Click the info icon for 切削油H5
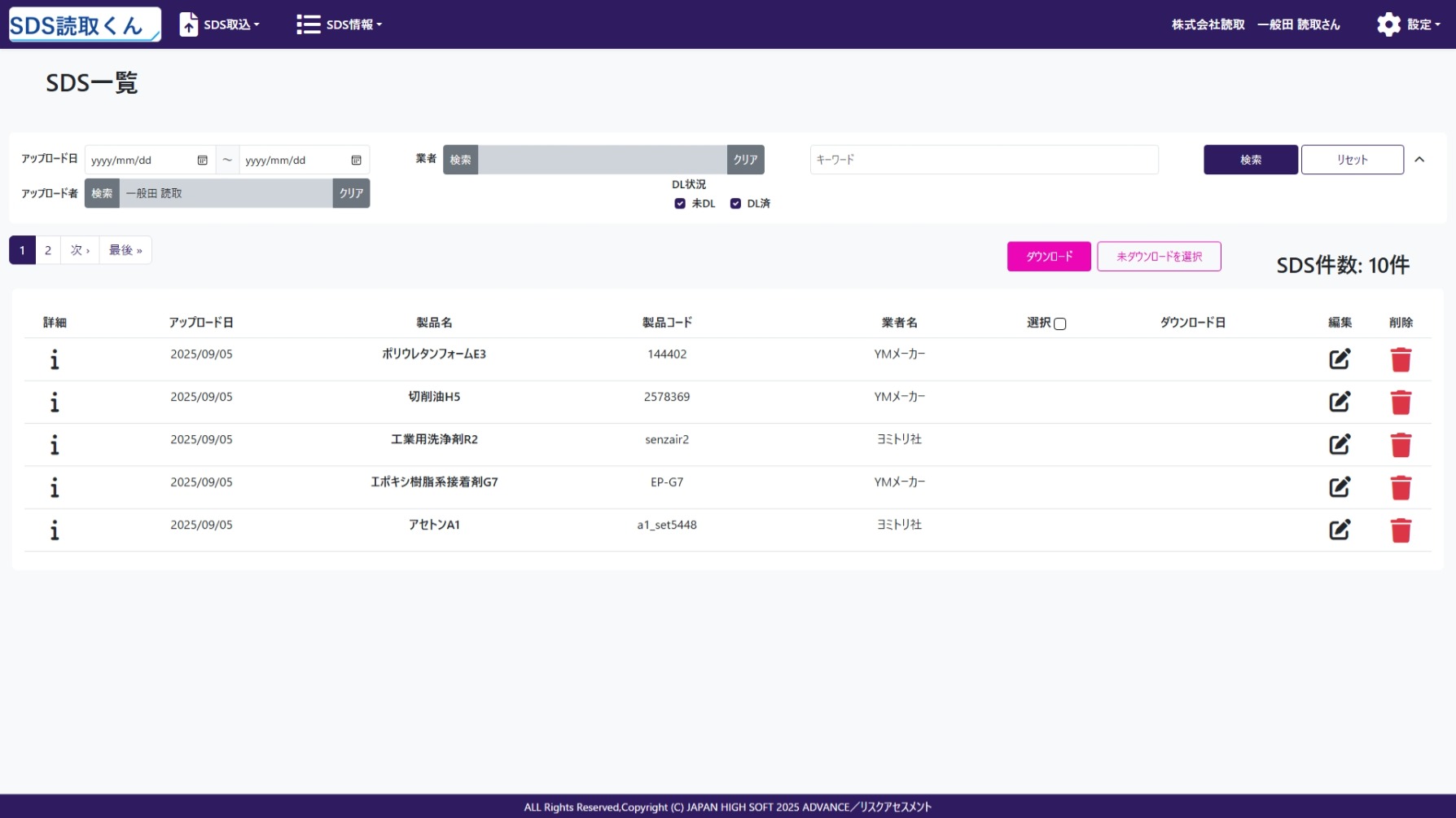Viewport: 1456px width, 818px height. click(x=55, y=402)
